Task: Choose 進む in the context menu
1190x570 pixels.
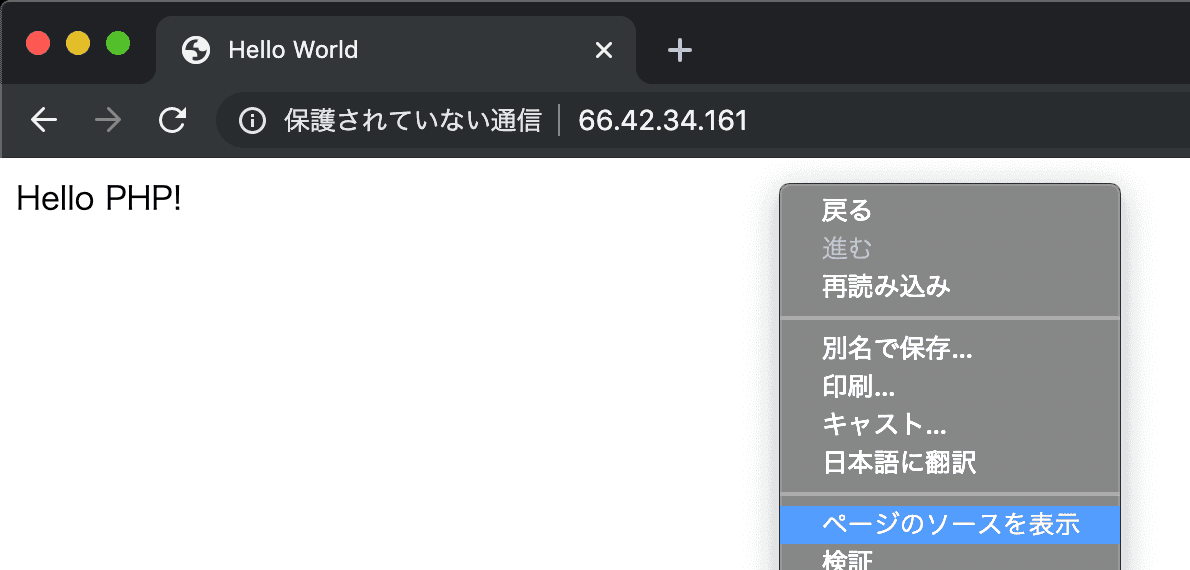Action: (x=847, y=248)
